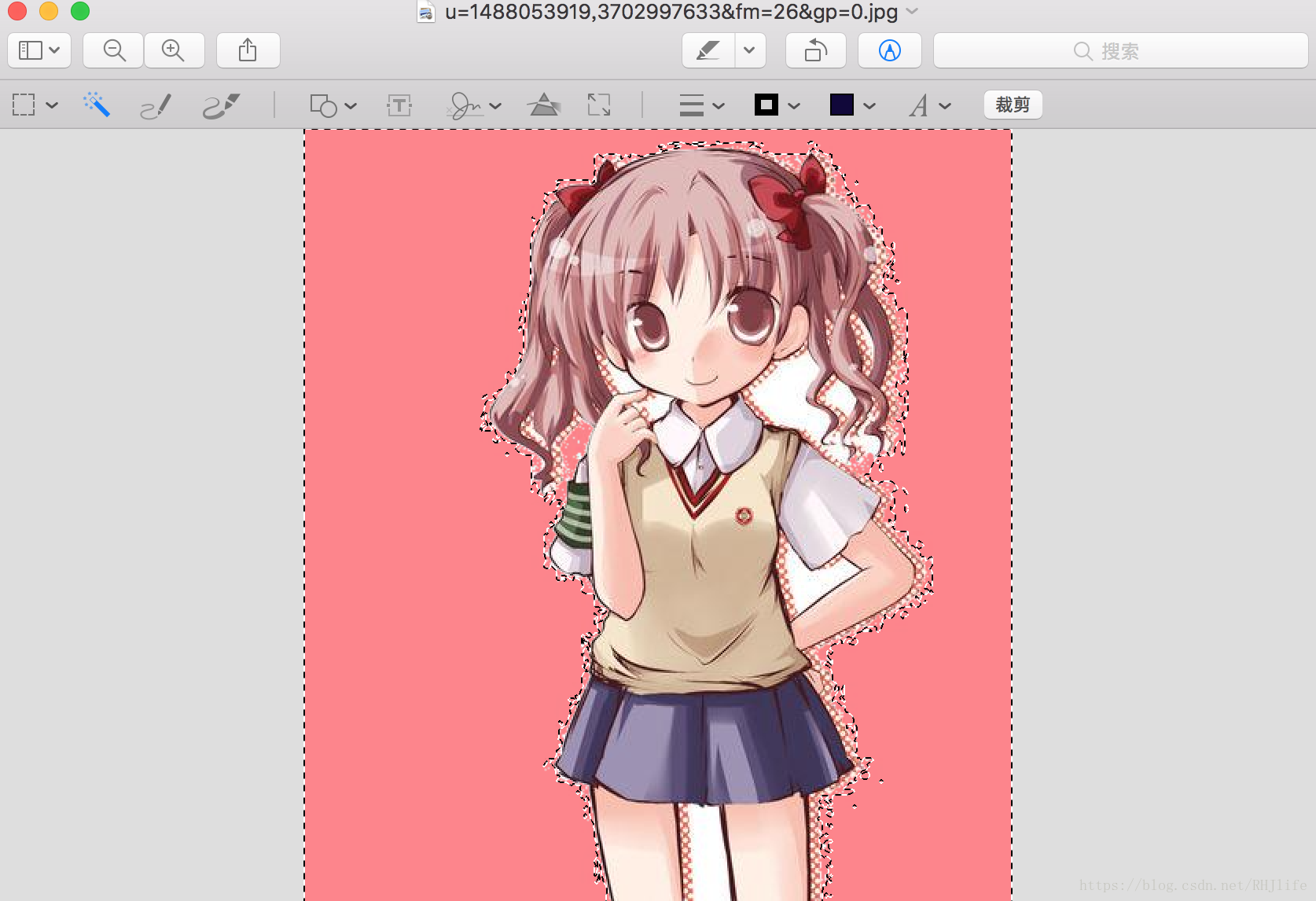Click the jpg document proxy icon
Viewport: 1316px width, 901px height.
426,12
